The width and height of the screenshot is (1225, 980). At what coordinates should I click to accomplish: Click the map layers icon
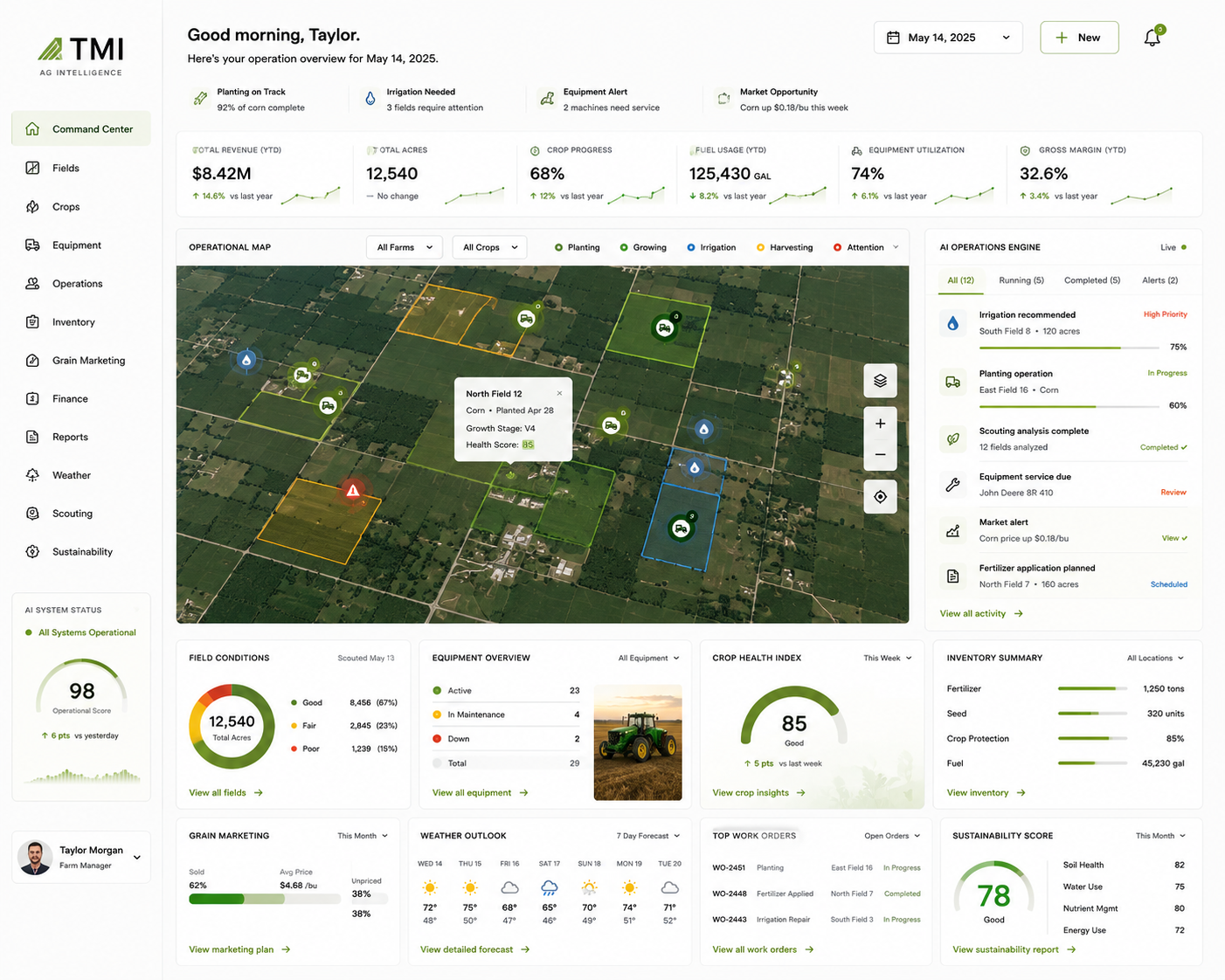pos(880,381)
